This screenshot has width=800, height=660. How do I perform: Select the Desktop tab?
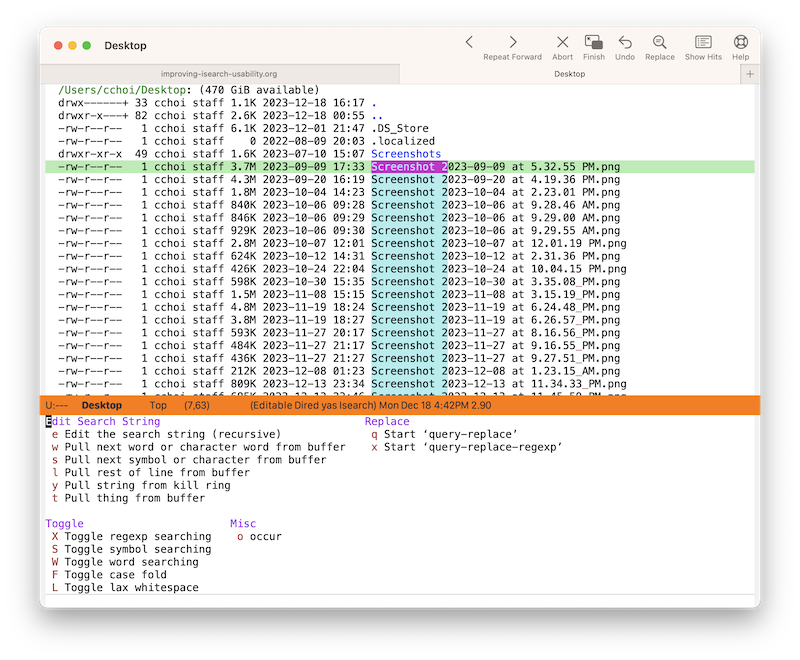click(569, 74)
